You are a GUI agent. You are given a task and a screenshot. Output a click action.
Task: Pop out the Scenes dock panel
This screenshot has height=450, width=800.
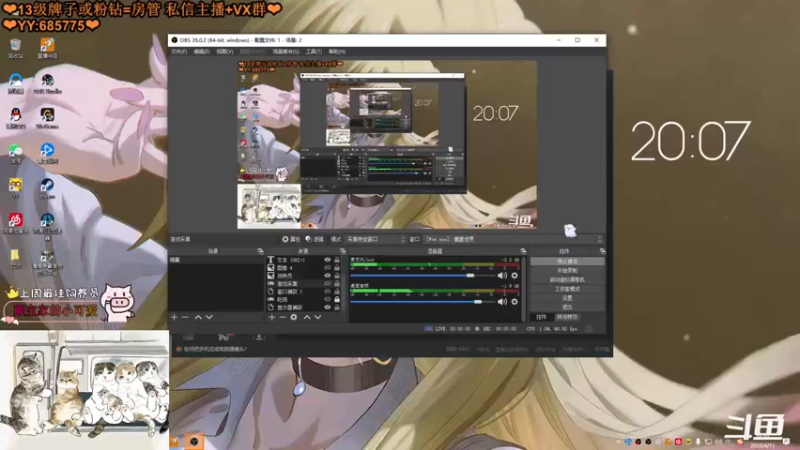pos(260,252)
